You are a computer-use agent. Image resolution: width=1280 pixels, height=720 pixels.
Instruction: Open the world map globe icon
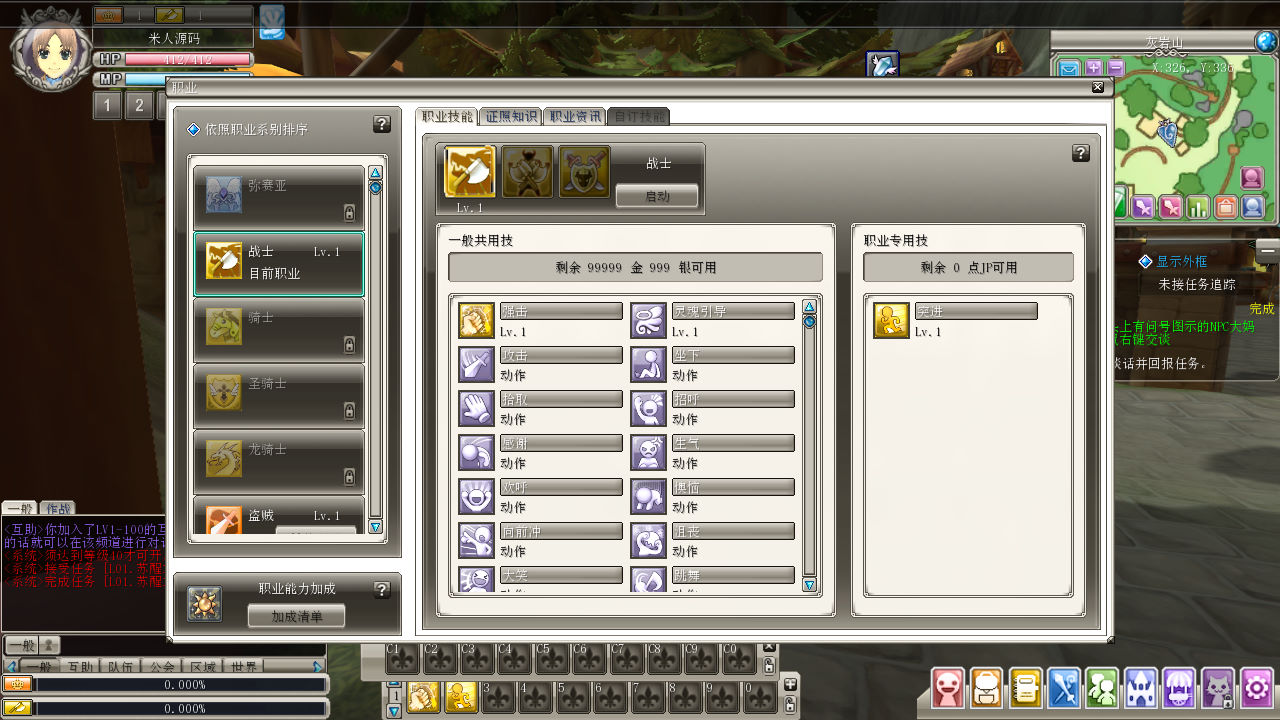click(x=1267, y=41)
